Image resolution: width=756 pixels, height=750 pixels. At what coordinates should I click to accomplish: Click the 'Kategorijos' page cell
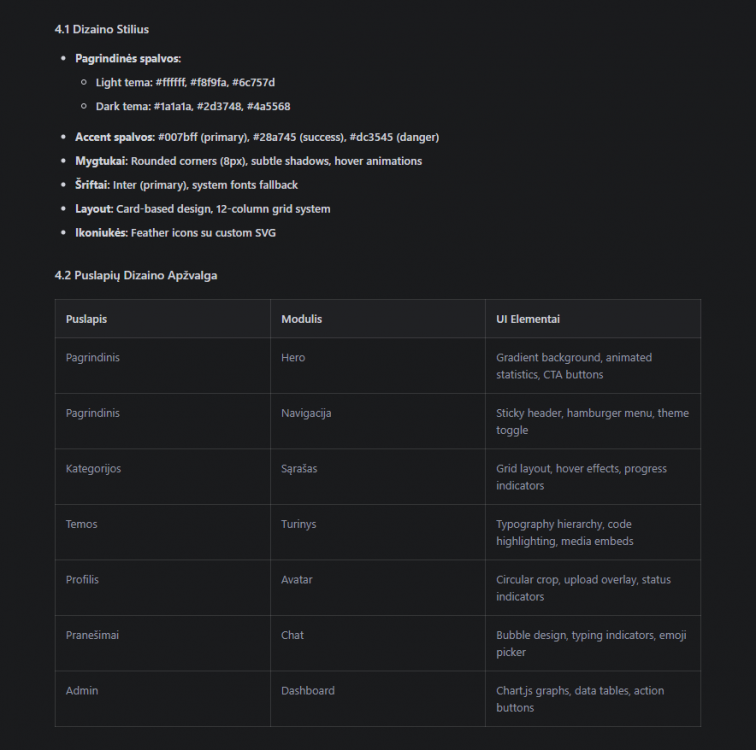coord(162,477)
